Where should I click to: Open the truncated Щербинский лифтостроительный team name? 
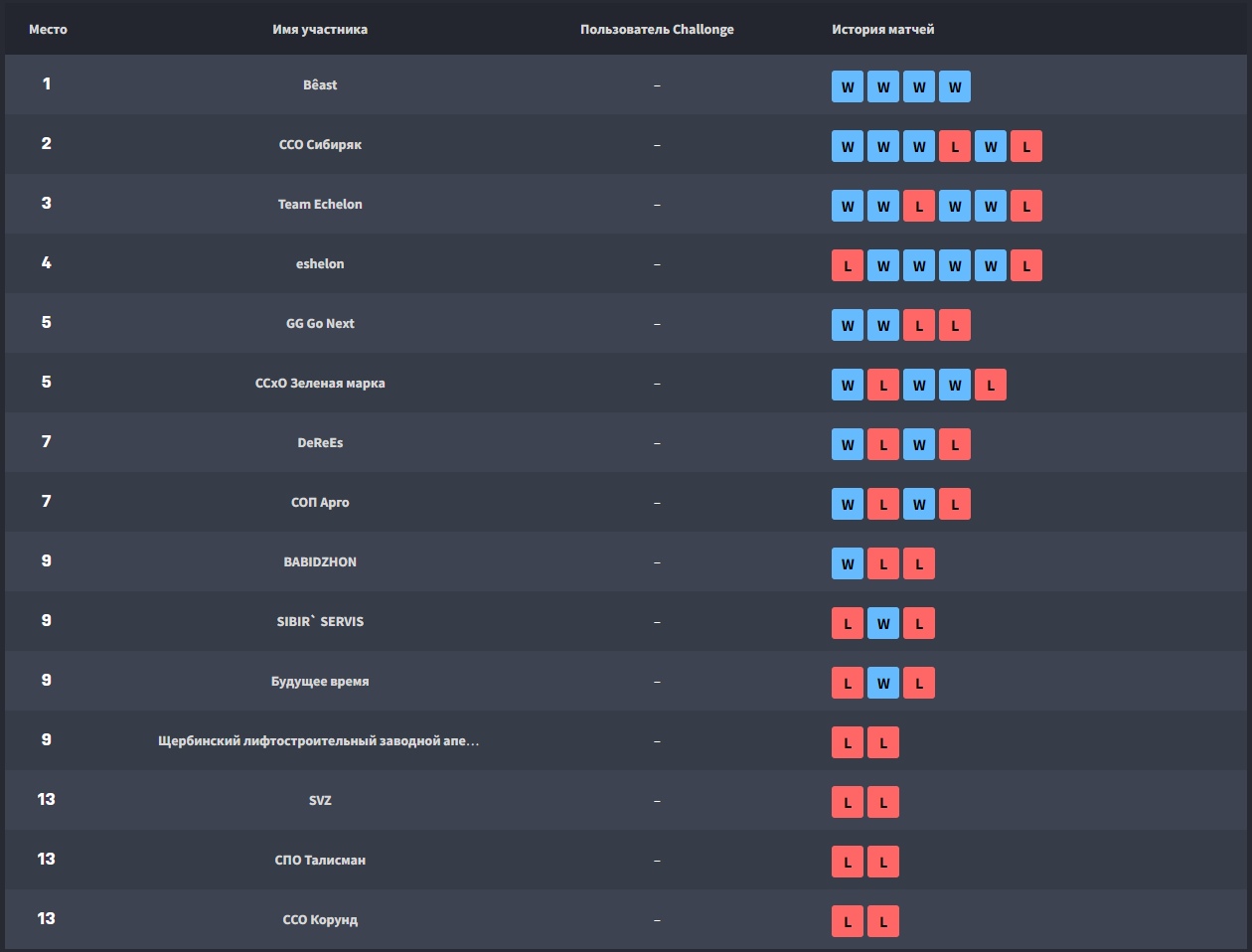318,740
